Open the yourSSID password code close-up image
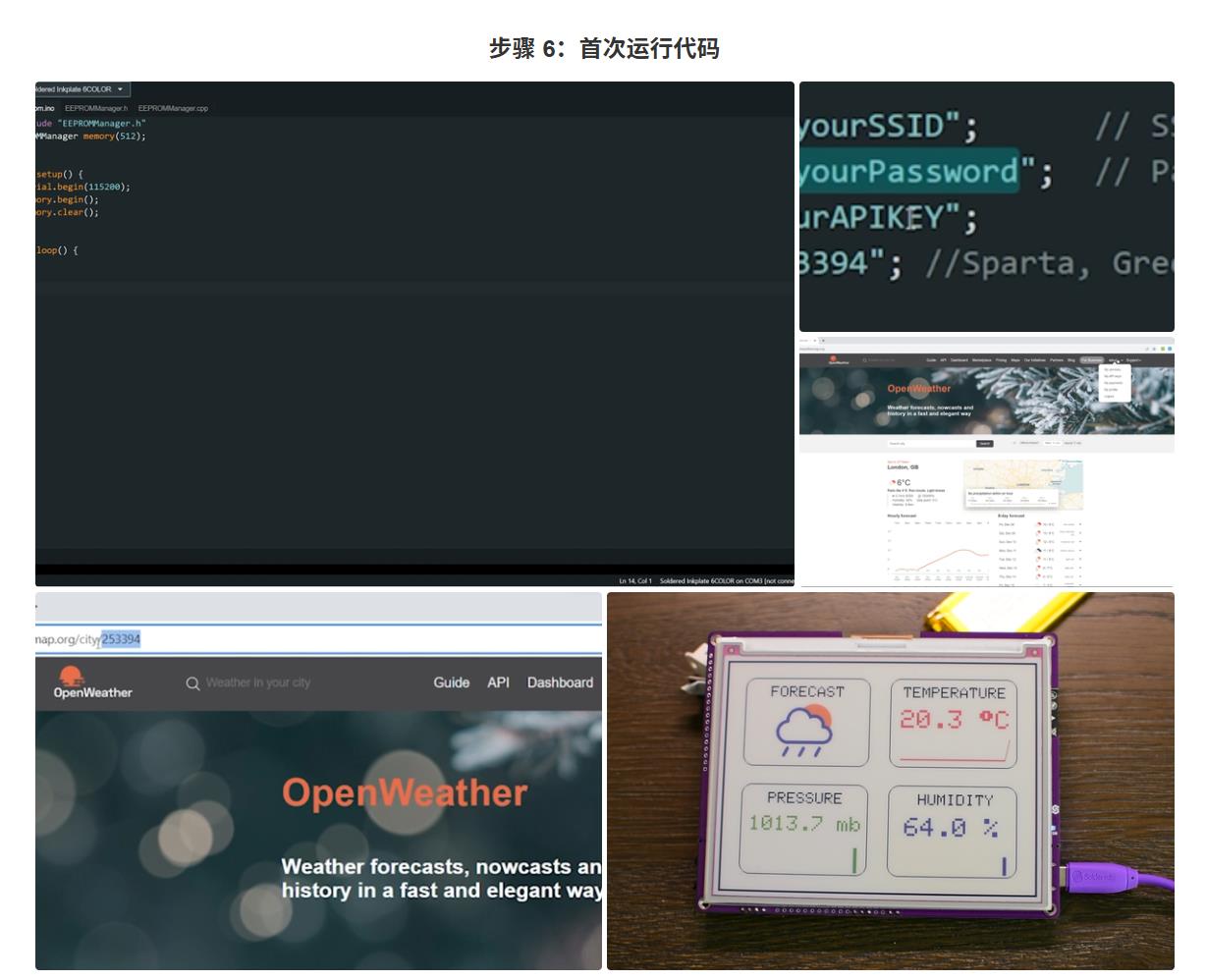Image resolution: width=1206 pixels, height=980 pixels. tap(987, 206)
